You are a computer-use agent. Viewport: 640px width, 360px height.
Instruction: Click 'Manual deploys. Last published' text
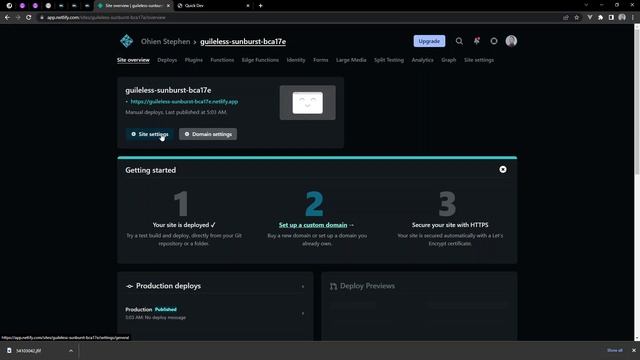pos(176,112)
